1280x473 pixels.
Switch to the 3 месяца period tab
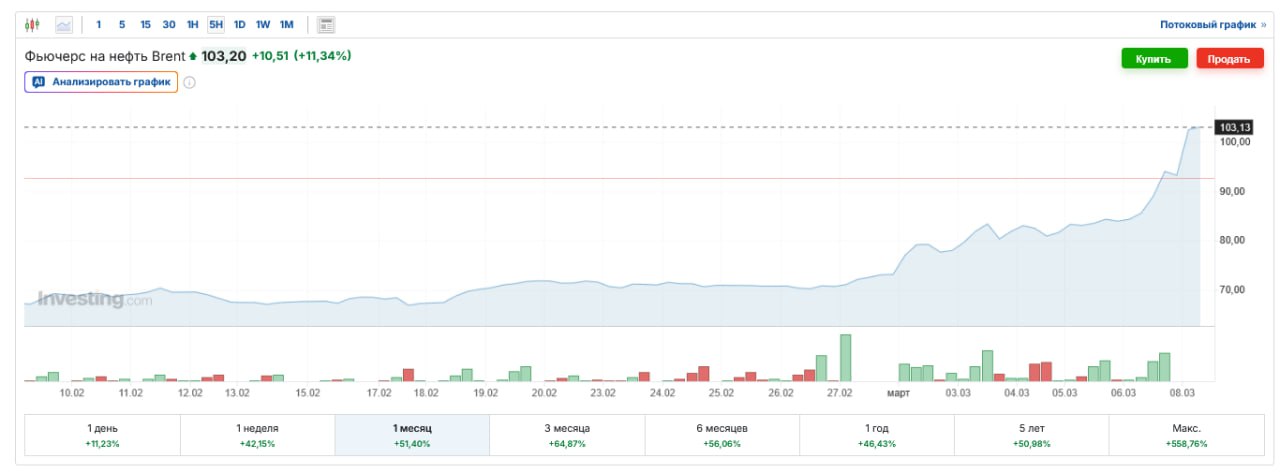(x=567, y=435)
